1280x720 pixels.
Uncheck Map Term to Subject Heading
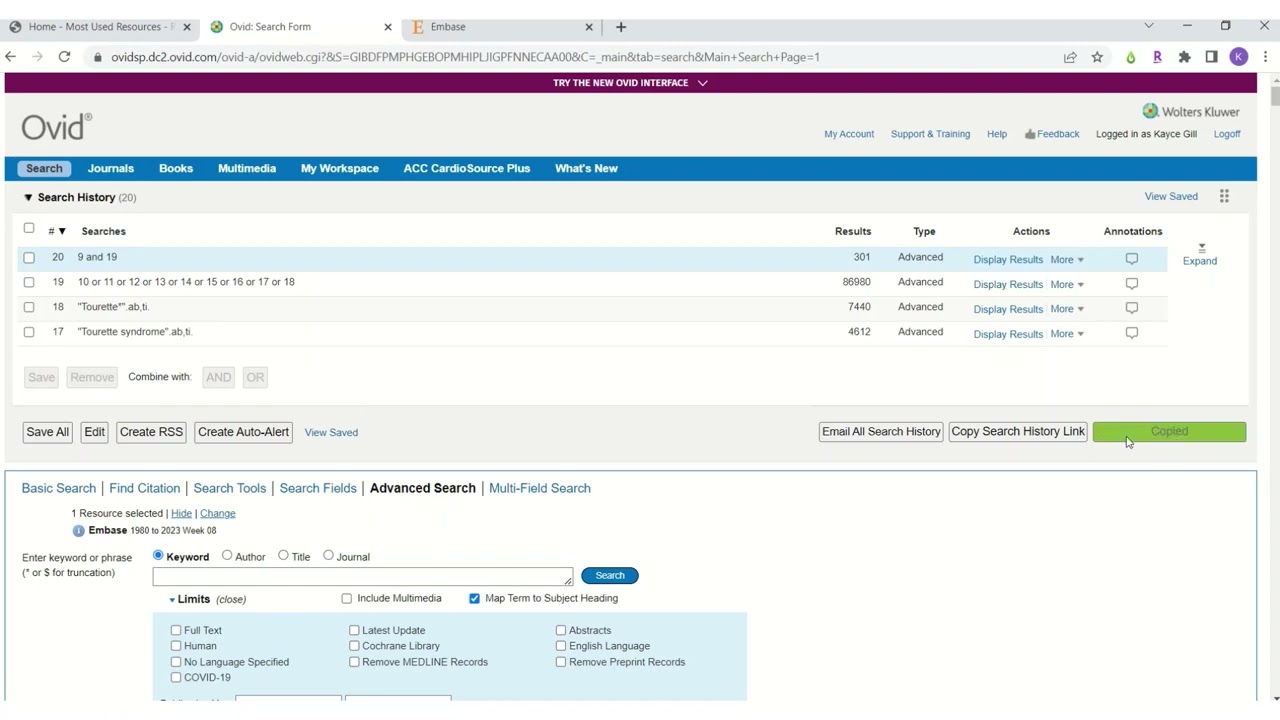[x=474, y=598]
